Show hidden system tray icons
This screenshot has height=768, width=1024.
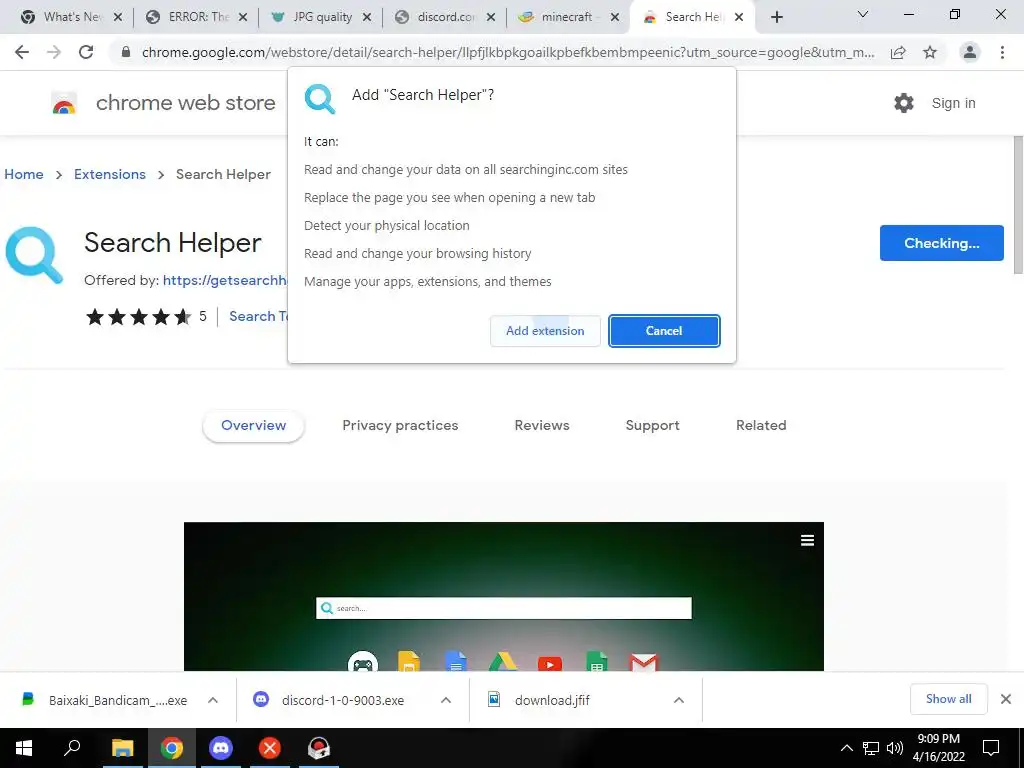[846, 748]
